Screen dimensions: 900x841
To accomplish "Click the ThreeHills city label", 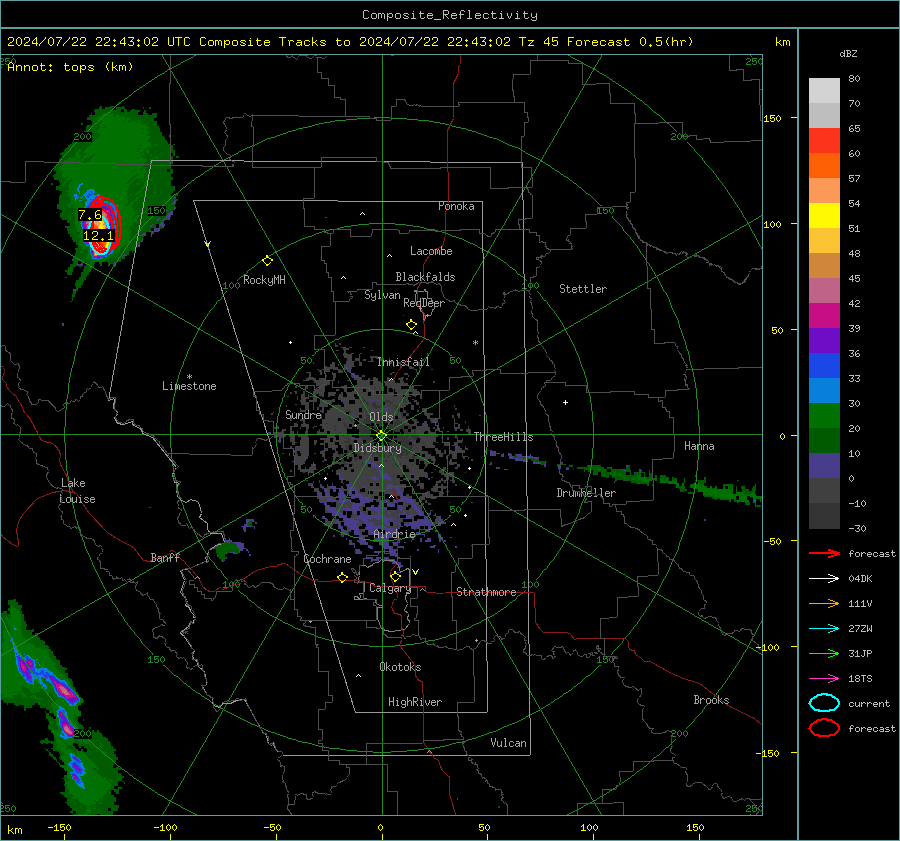I will 503,437.
